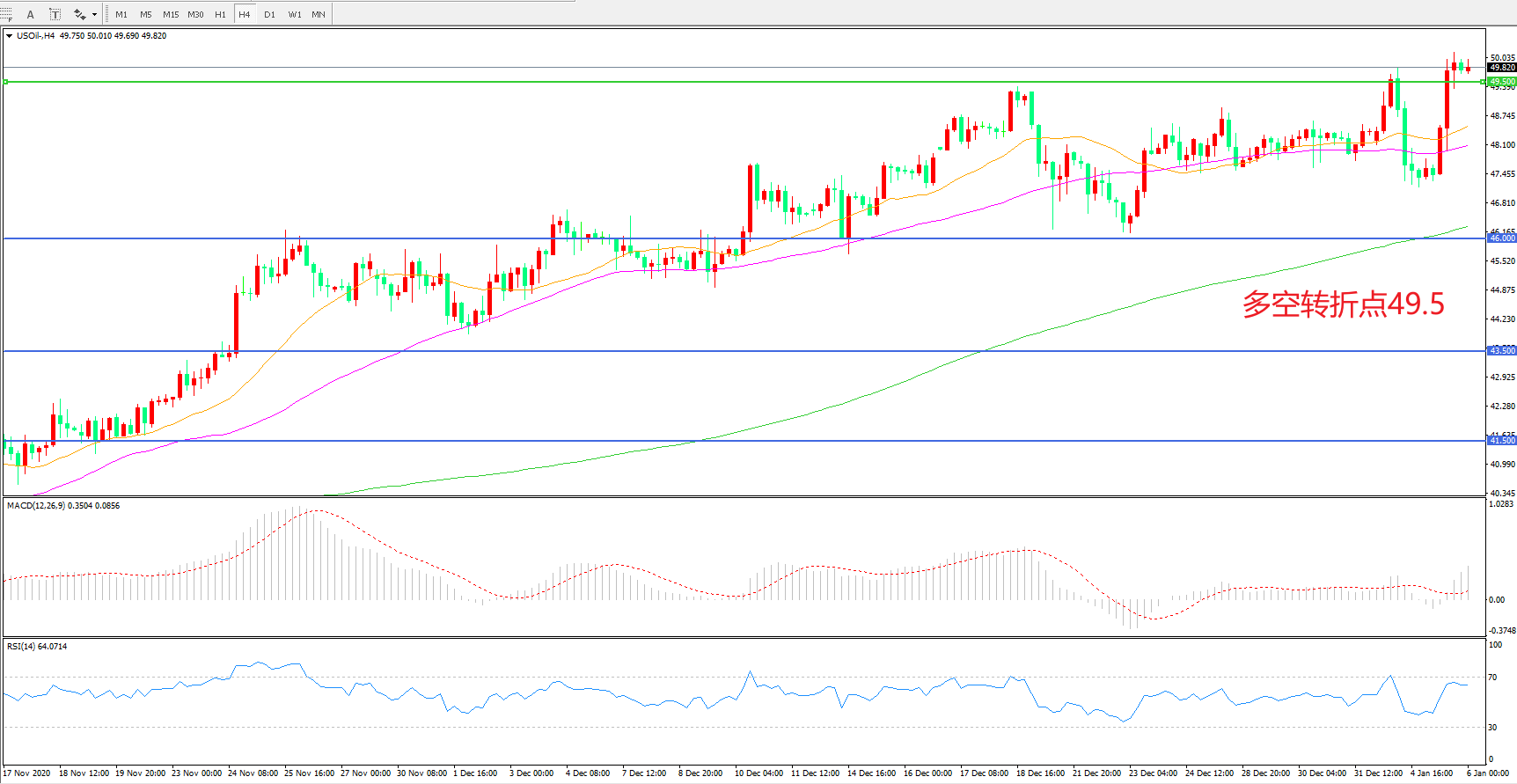
Task: Switch chart to M30 timeframe
Action: click(x=195, y=14)
